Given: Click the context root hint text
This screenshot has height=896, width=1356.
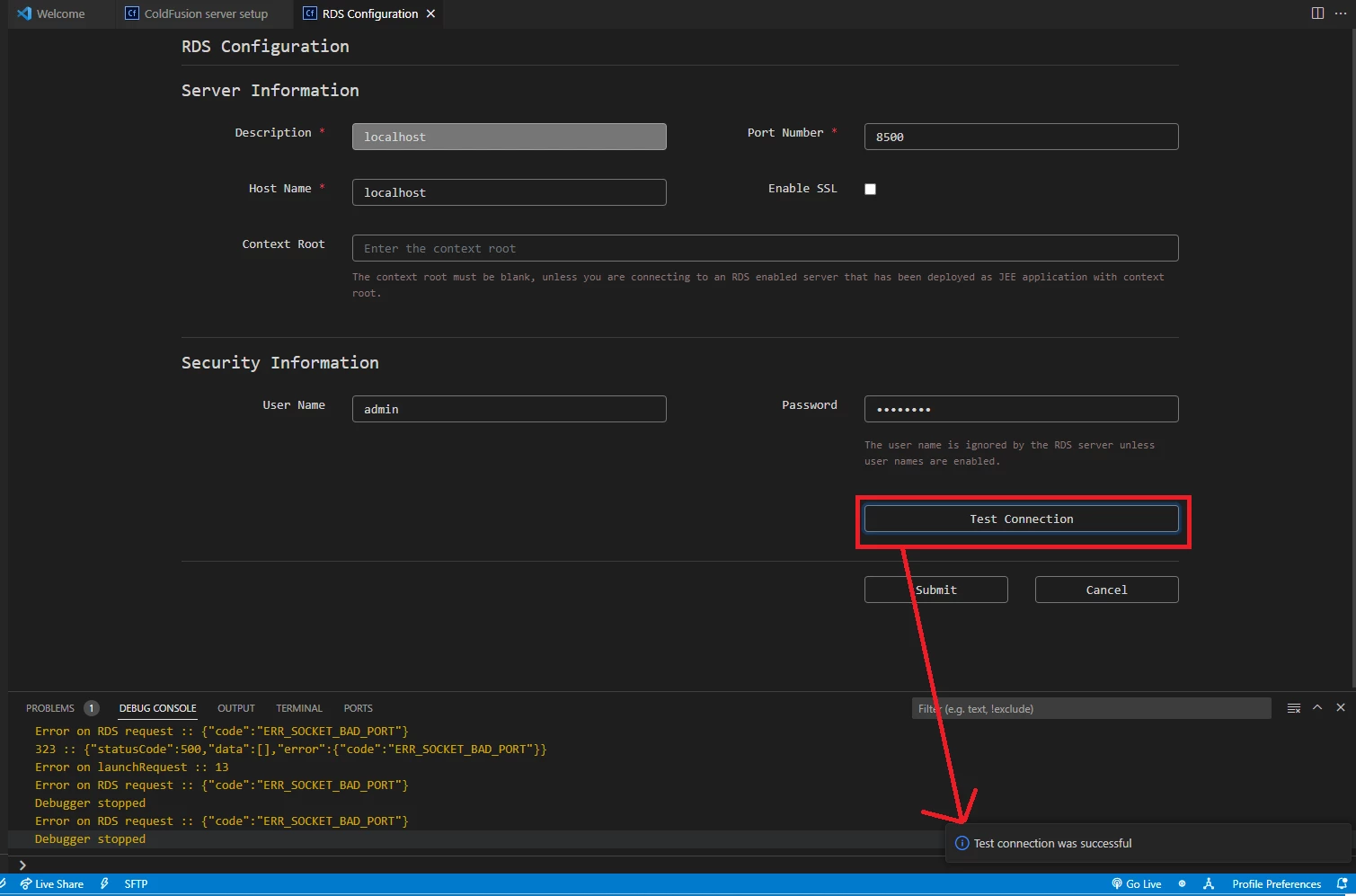Looking at the screenshot, I should pos(758,285).
